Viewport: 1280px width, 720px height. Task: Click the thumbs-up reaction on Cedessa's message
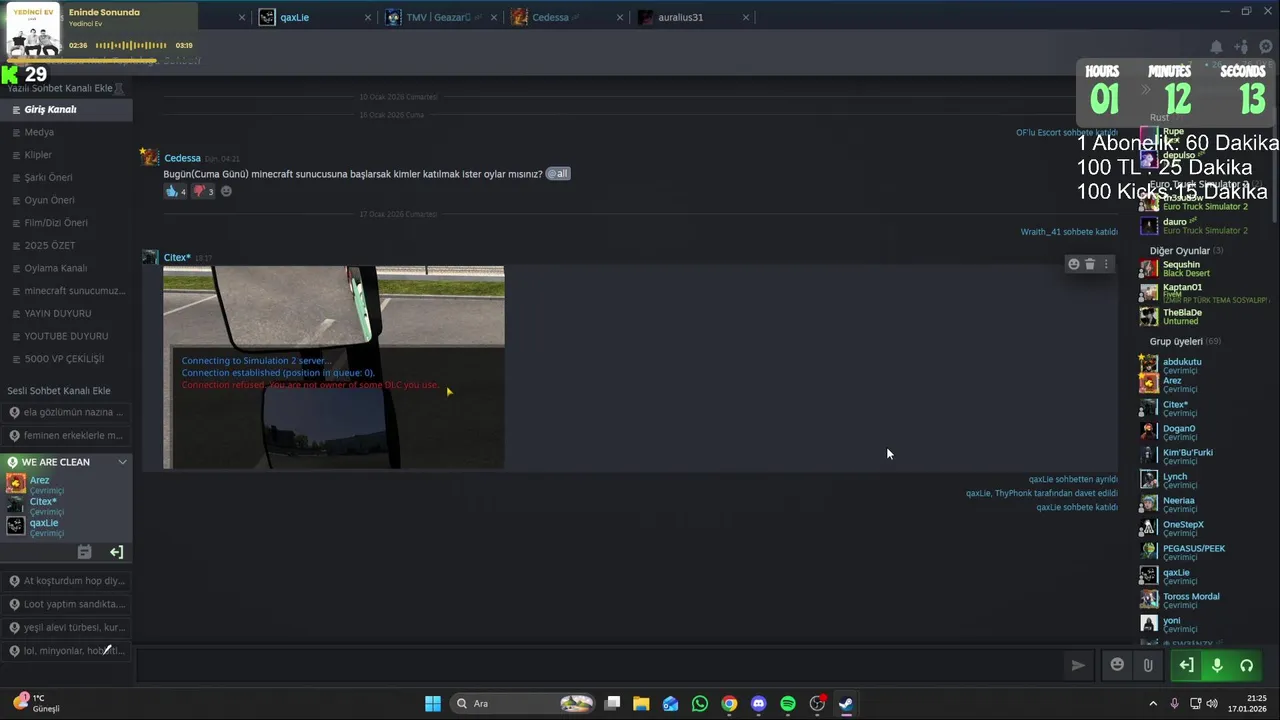point(176,191)
